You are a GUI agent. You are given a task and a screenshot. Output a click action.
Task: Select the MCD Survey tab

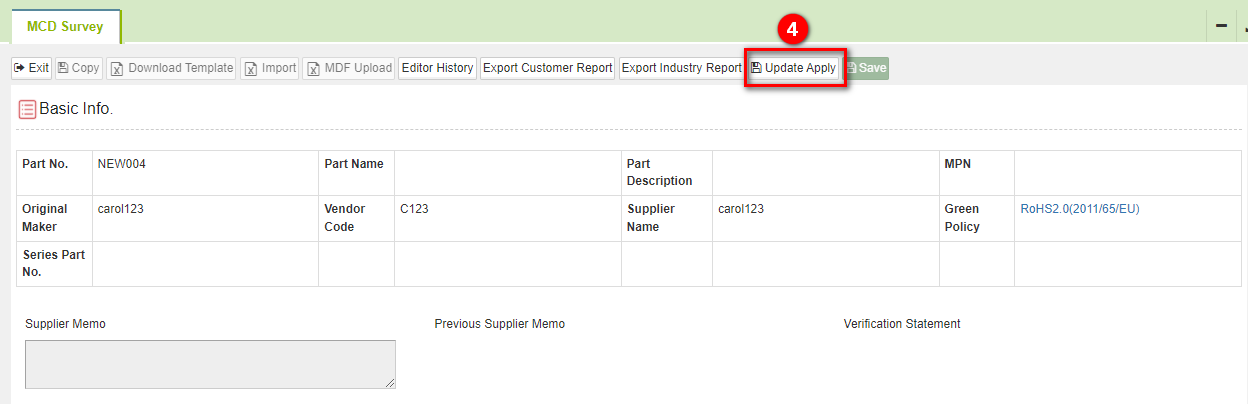[65, 27]
